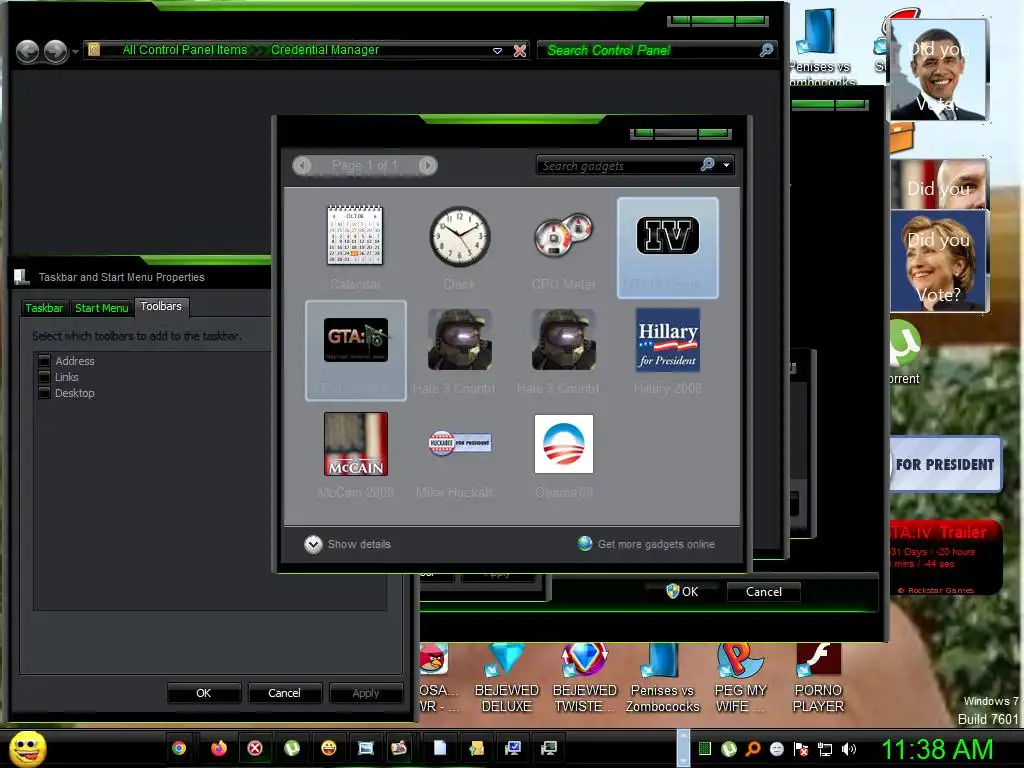Open Bejeweled Deluxe desktop shortcut
1024x768 pixels.
click(x=507, y=678)
